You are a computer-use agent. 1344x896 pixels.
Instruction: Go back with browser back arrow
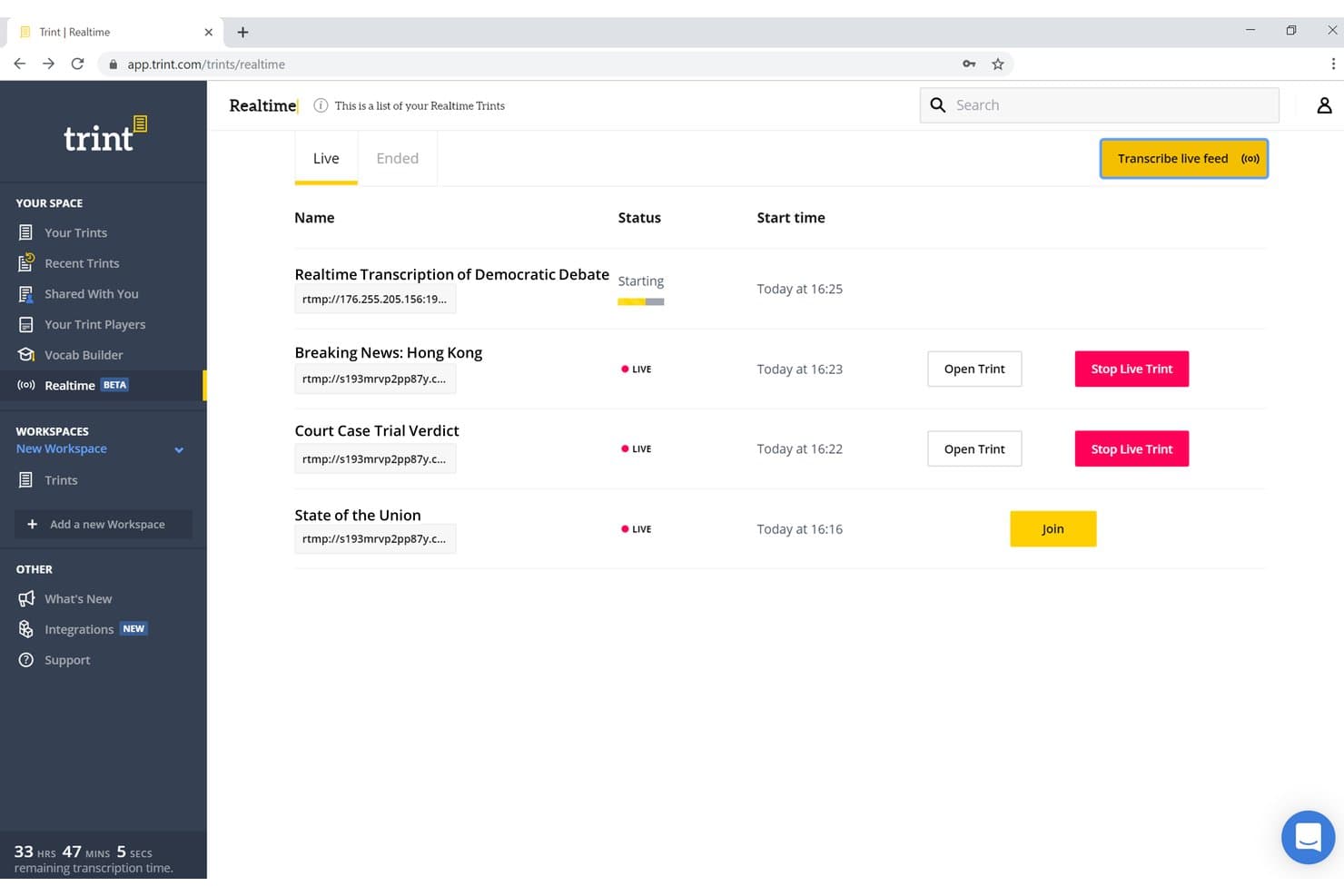19,64
